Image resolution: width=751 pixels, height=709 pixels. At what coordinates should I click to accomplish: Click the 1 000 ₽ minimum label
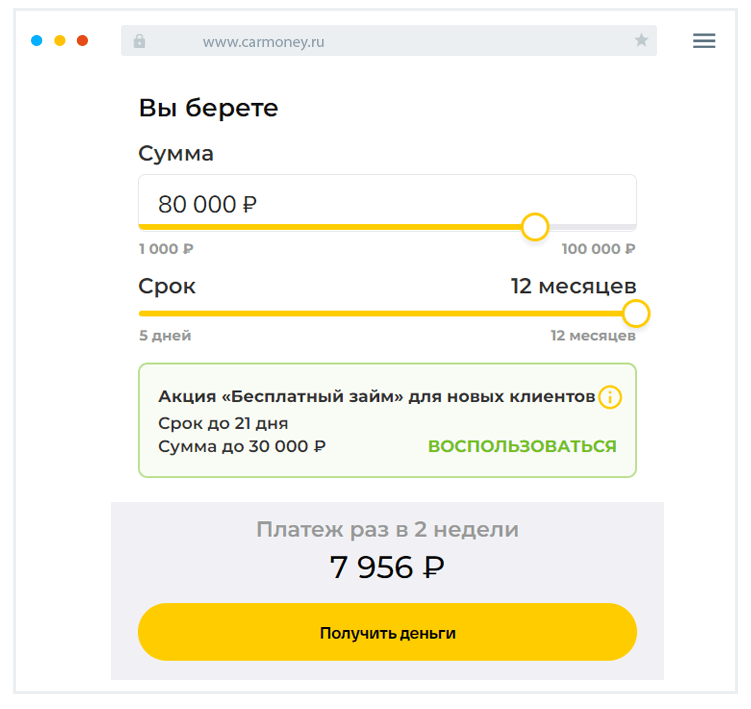coord(166,249)
